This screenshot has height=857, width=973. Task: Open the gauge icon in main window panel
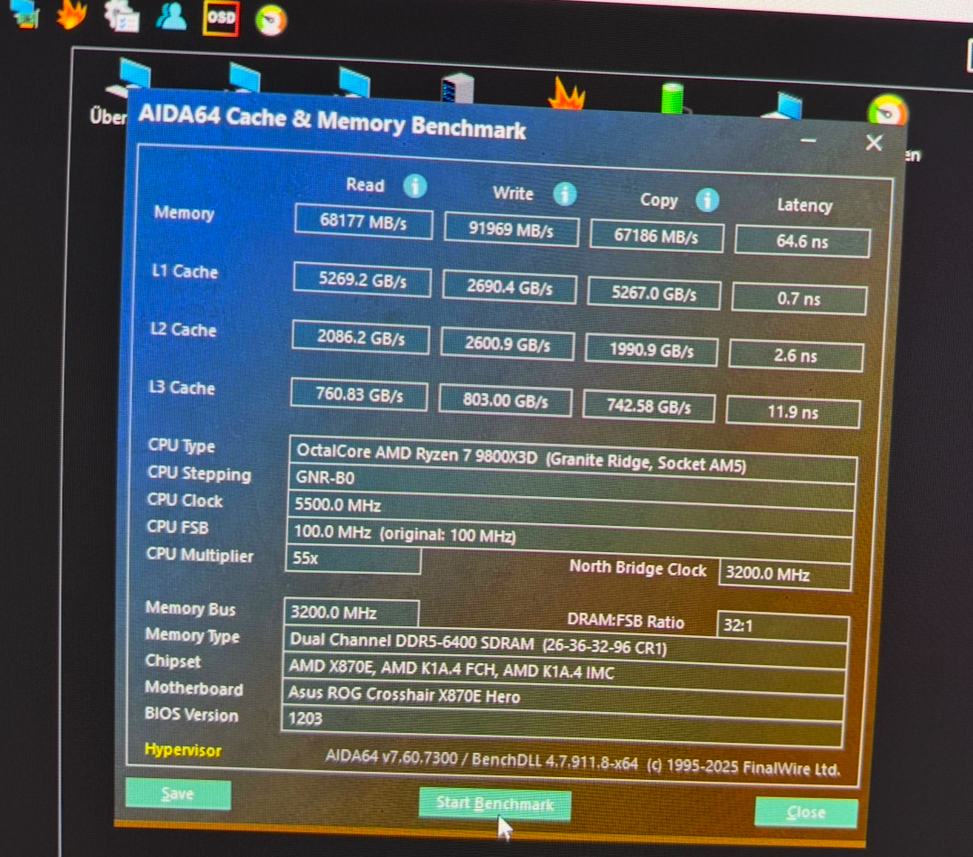(887, 112)
